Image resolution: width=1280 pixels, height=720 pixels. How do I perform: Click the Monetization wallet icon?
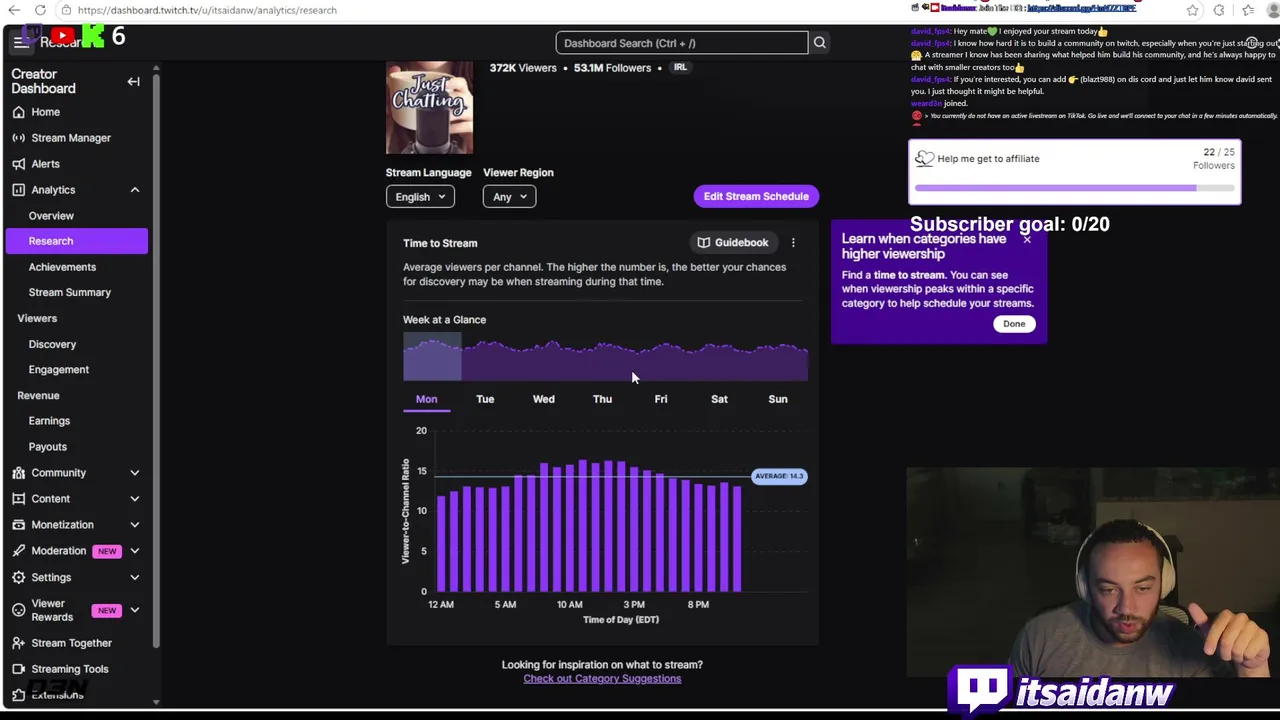[x=19, y=525]
